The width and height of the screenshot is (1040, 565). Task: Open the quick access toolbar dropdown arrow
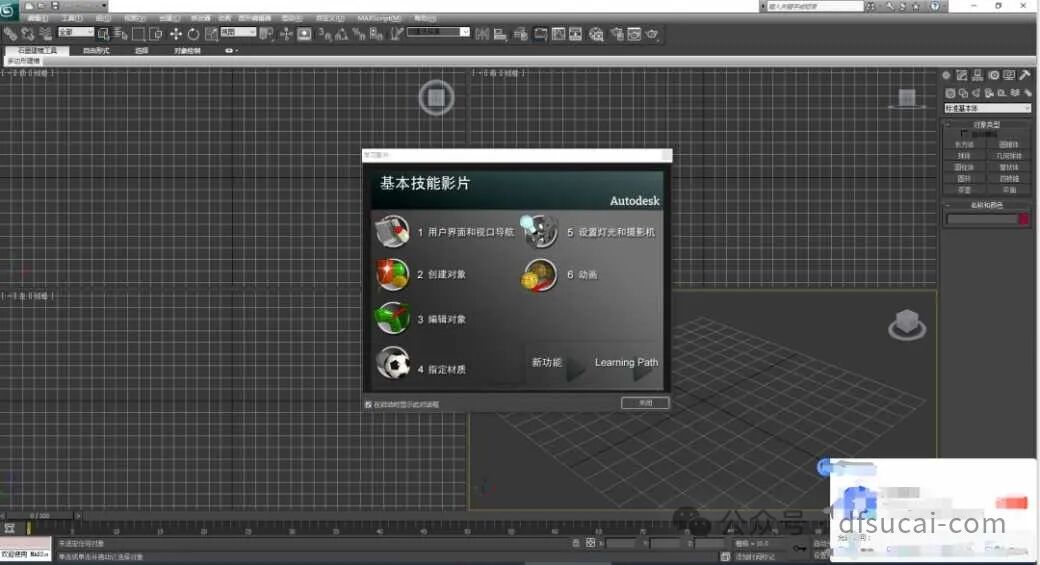104,5
